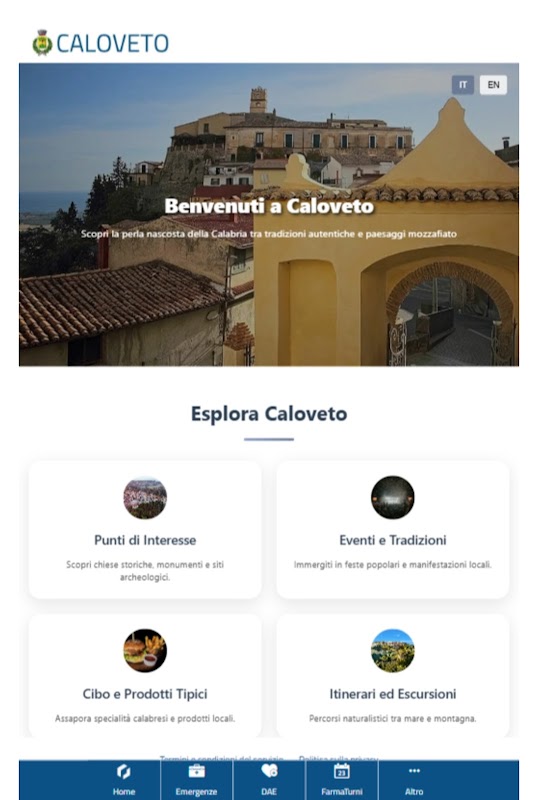Open the Punti di Interesse heading
Image resolution: width=538 pixels, height=800 pixels.
click(145, 540)
